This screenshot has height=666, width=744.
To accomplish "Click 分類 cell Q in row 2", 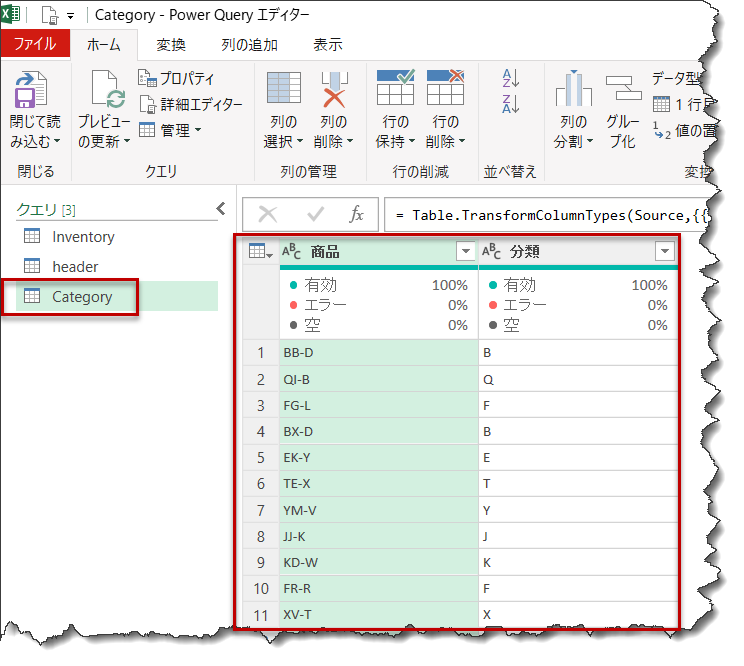I will [x=578, y=379].
